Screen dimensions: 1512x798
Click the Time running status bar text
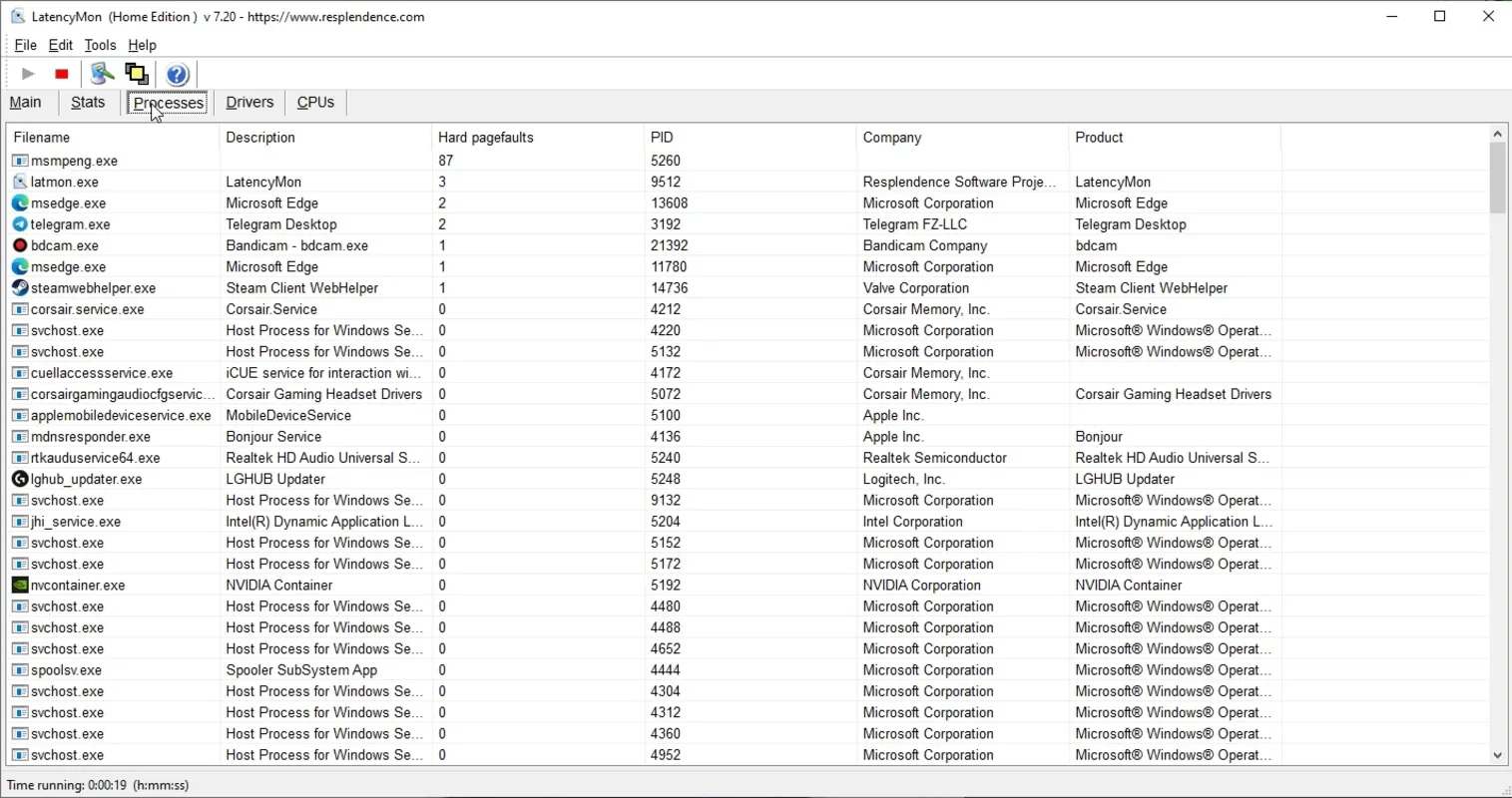coord(98,785)
